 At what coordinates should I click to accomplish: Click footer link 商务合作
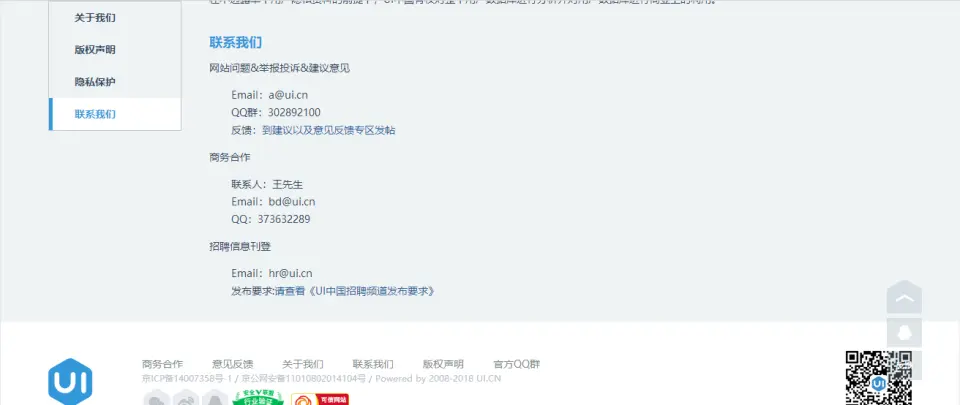[162, 364]
